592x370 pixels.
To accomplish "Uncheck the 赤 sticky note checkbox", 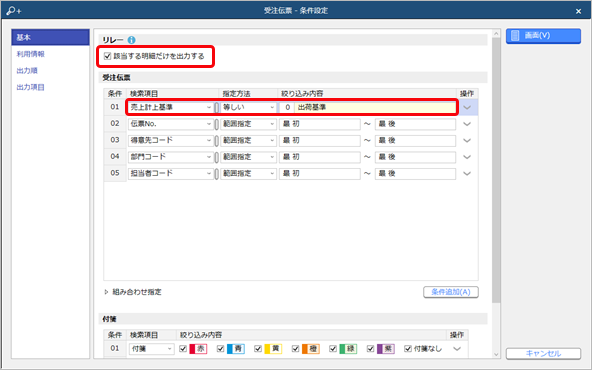I will tap(183, 348).
